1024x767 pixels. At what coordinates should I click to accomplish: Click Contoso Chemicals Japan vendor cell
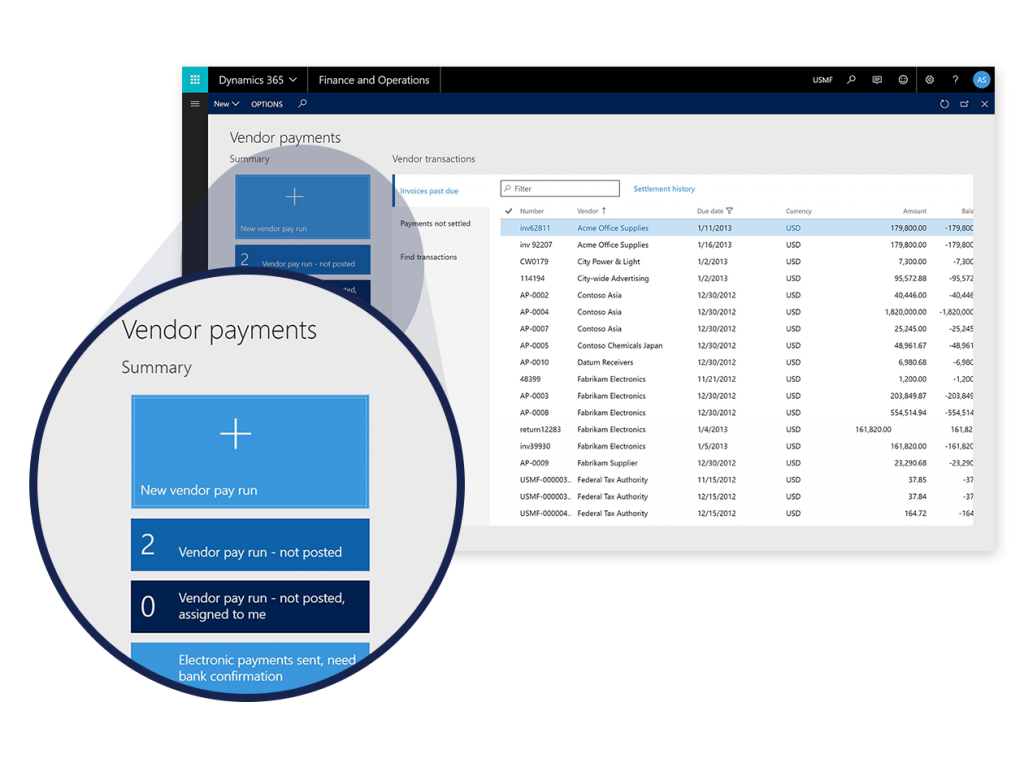tap(620, 346)
